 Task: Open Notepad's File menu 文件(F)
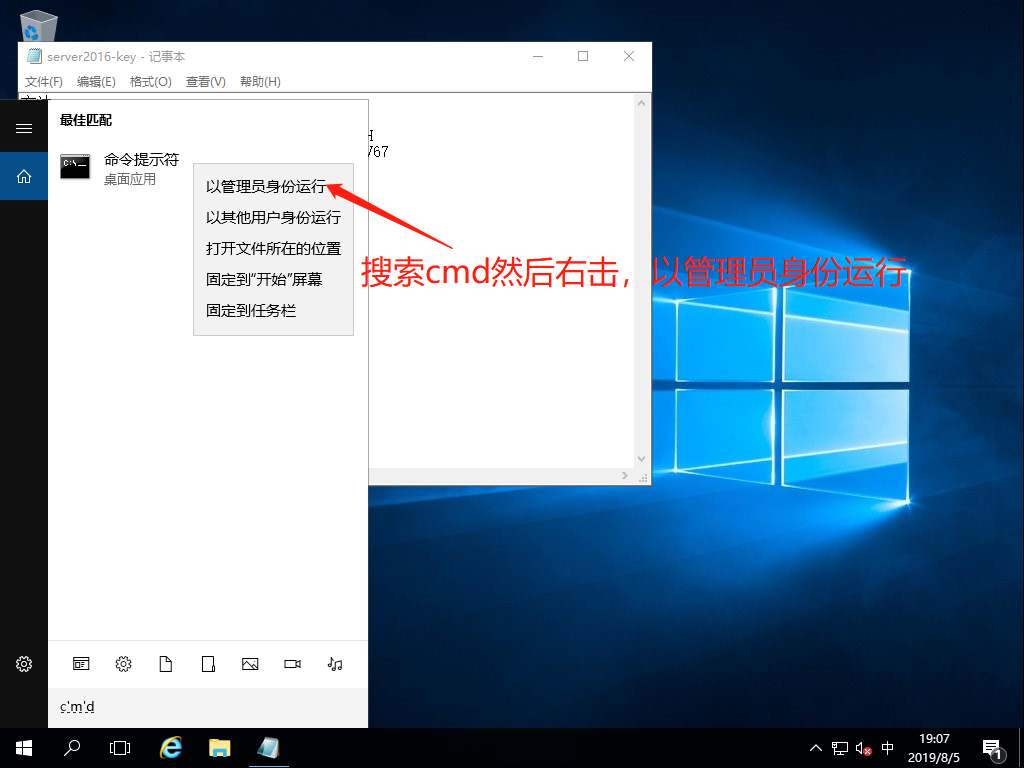click(x=44, y=82)
